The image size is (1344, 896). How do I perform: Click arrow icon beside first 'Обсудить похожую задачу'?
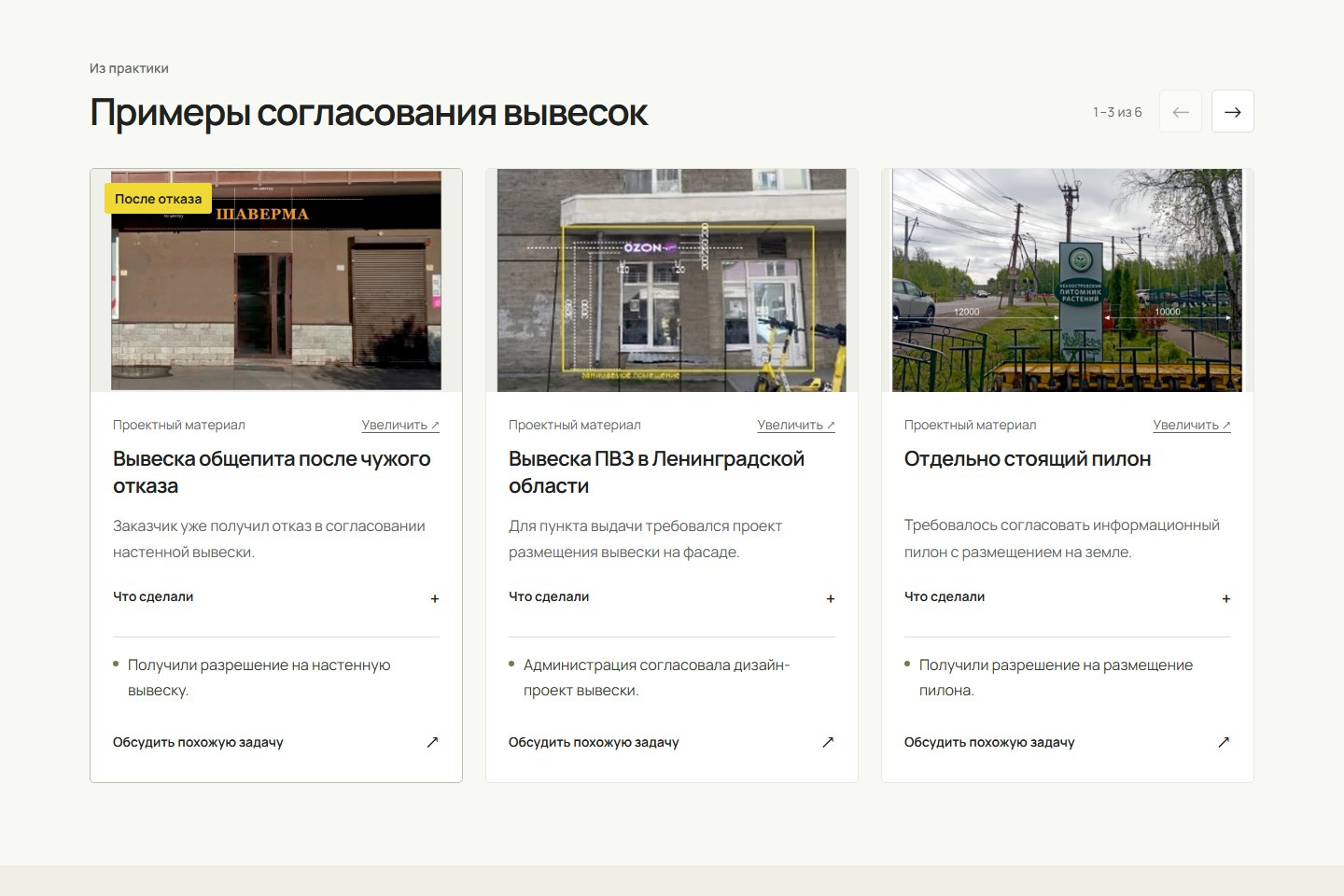432,742
